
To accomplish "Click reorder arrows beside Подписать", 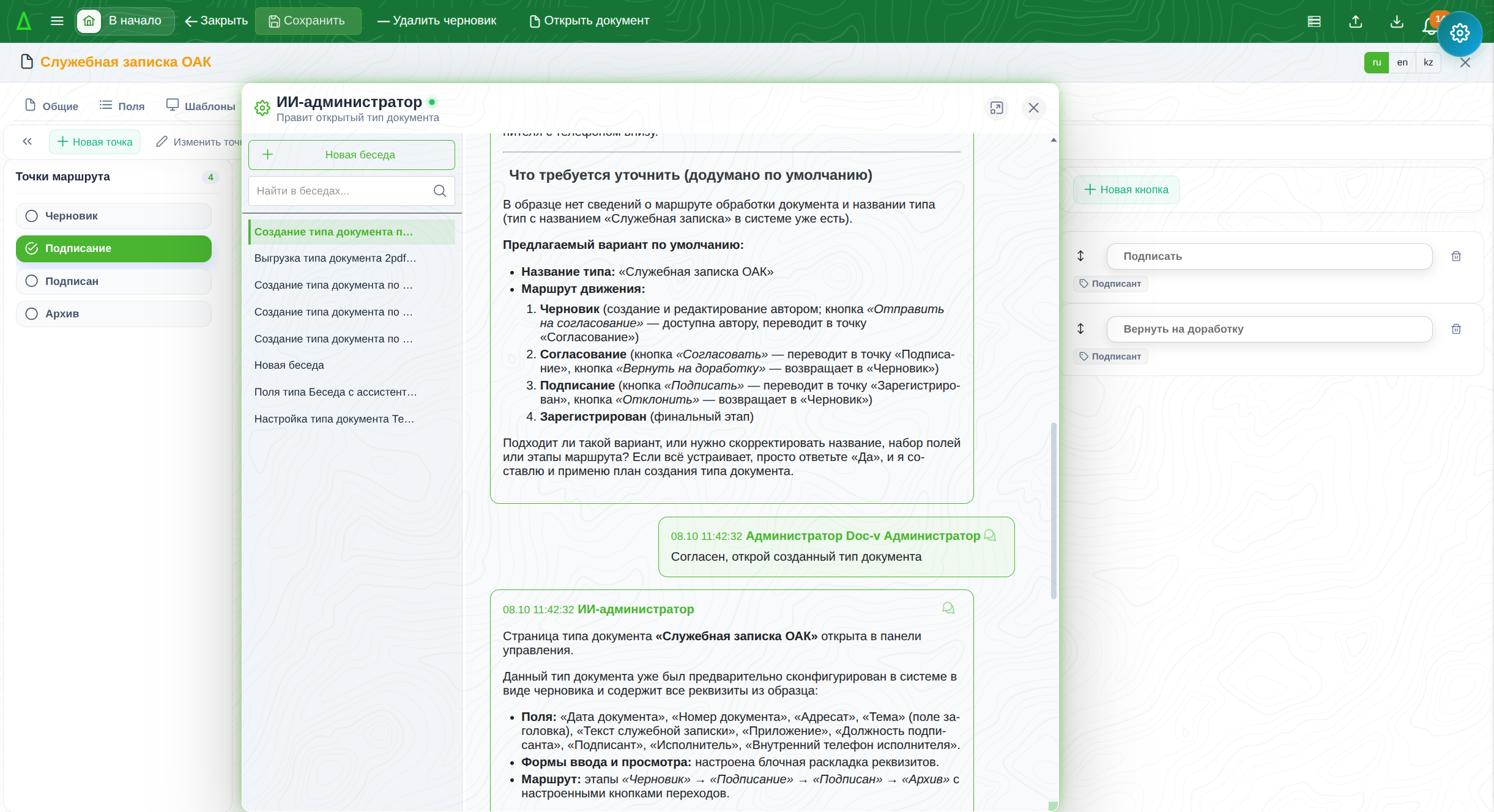I will pyautogui.click(x=1080, y=256).
